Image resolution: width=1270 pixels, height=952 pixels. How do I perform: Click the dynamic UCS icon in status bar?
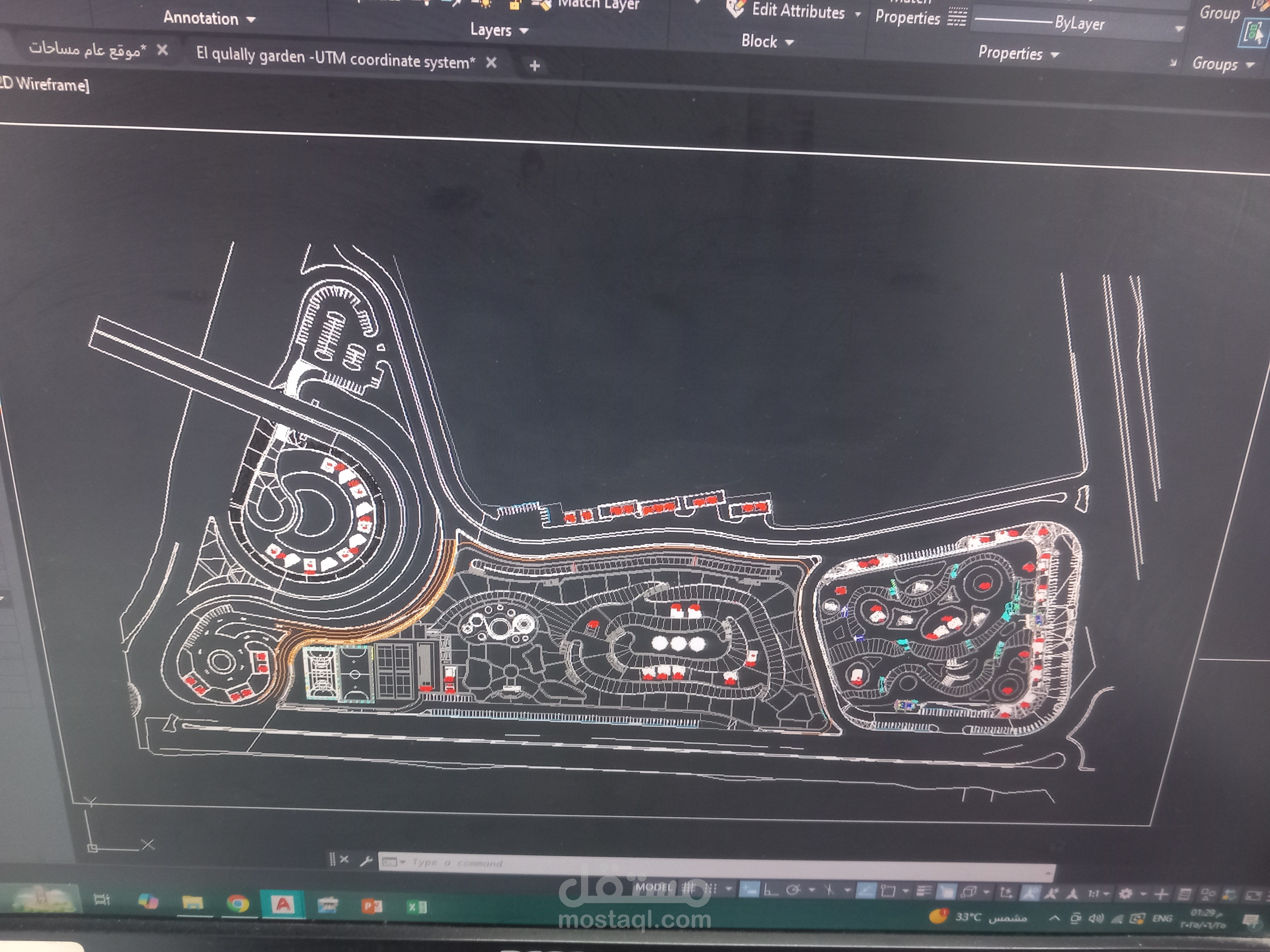coord(1006,892)
